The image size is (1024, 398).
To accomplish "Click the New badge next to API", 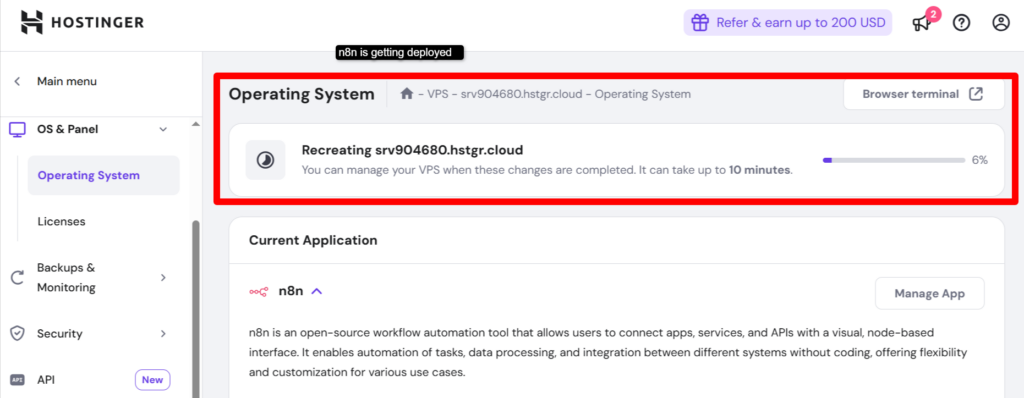I will click(x=152, y=380).
